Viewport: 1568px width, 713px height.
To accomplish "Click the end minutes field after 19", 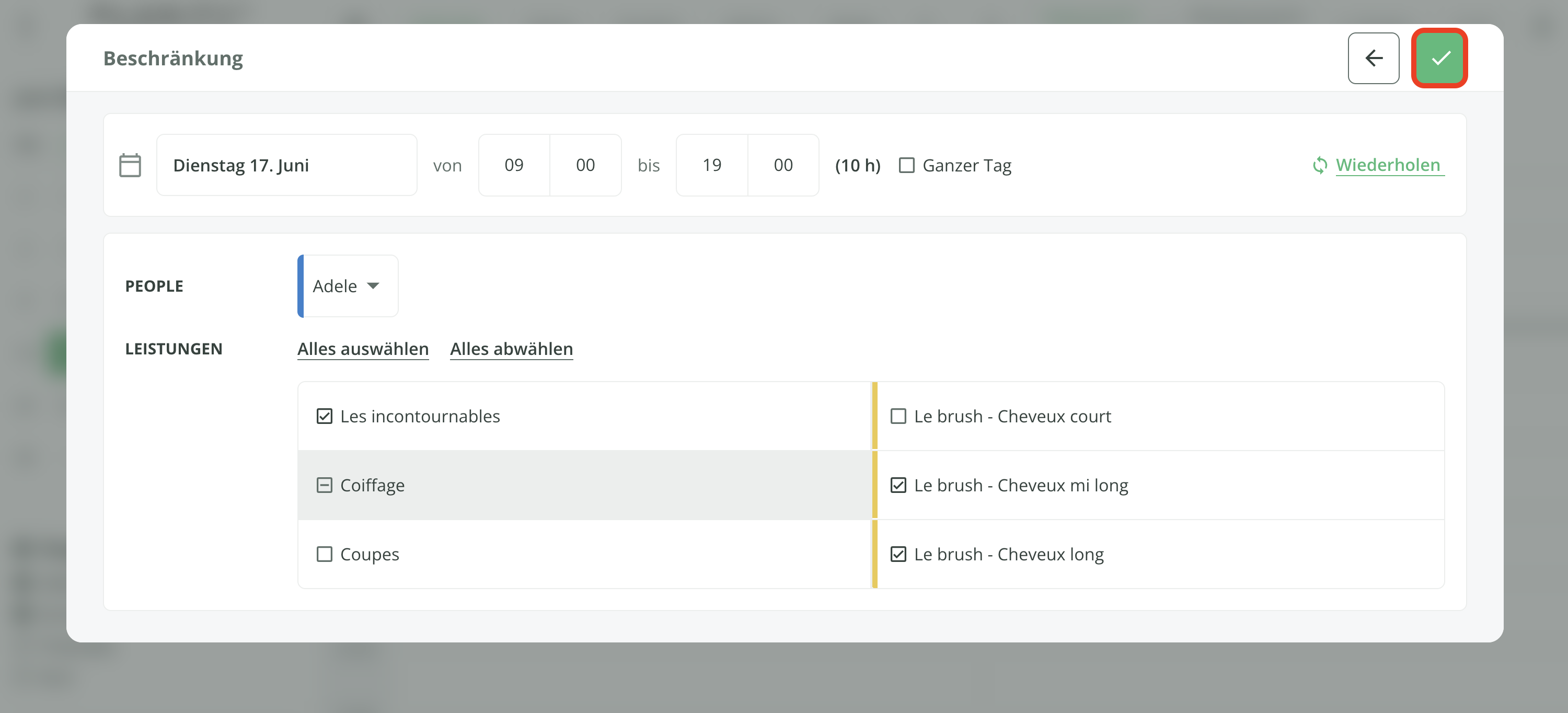I will 783,165.
